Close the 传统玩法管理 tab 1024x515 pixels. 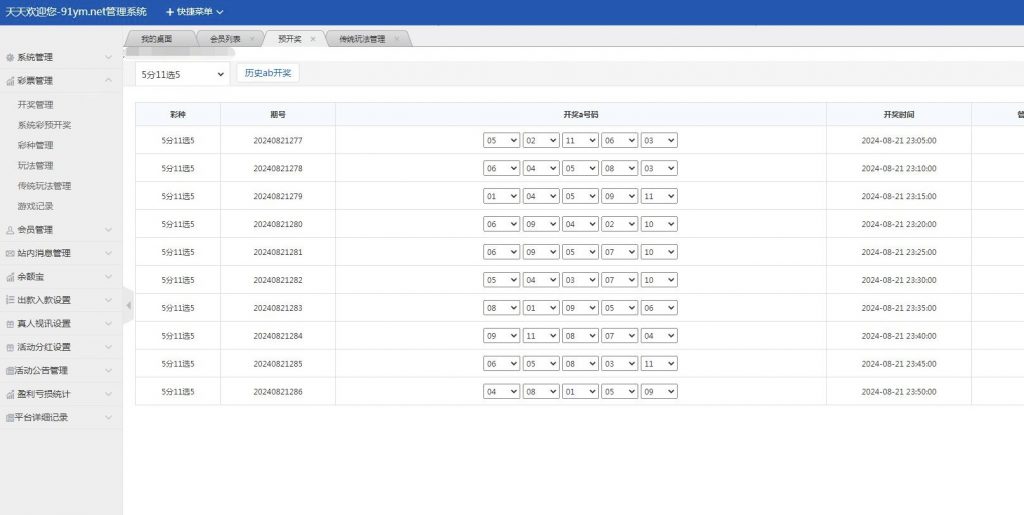coord(397,39)
